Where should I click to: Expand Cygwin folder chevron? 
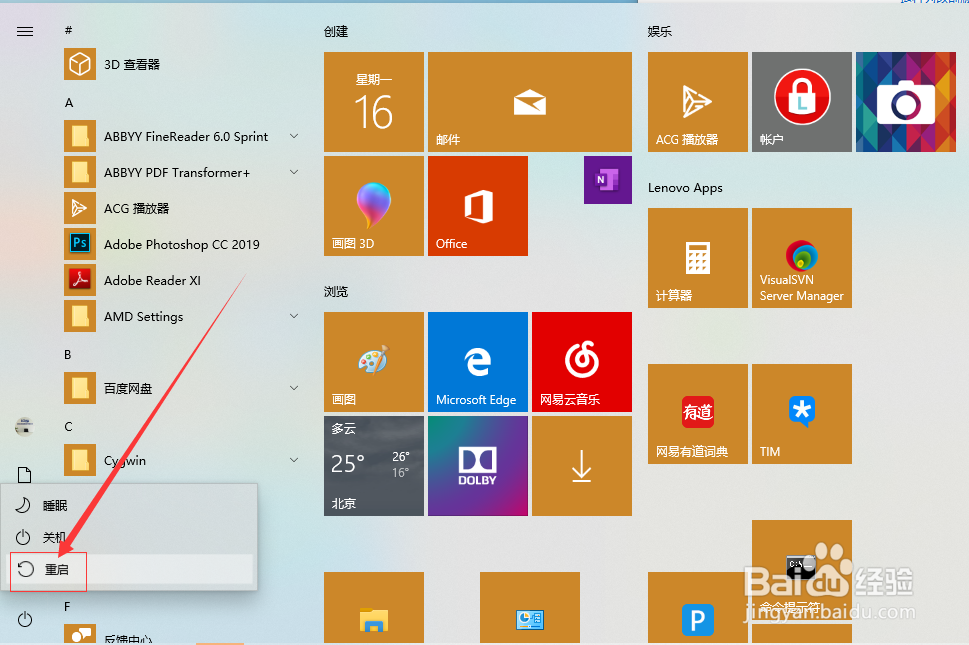click(294, 460)
